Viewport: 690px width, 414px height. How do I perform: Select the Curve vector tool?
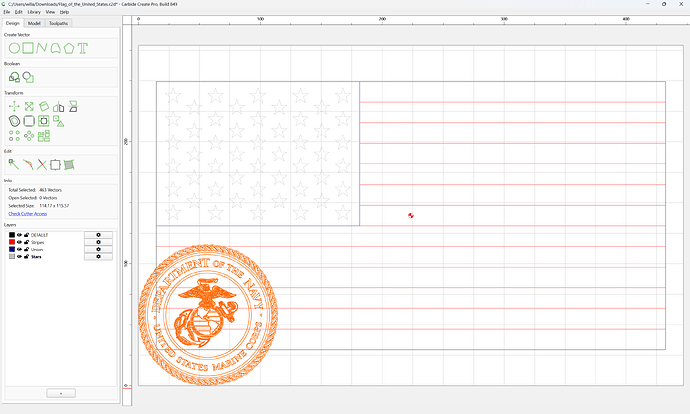55,48
